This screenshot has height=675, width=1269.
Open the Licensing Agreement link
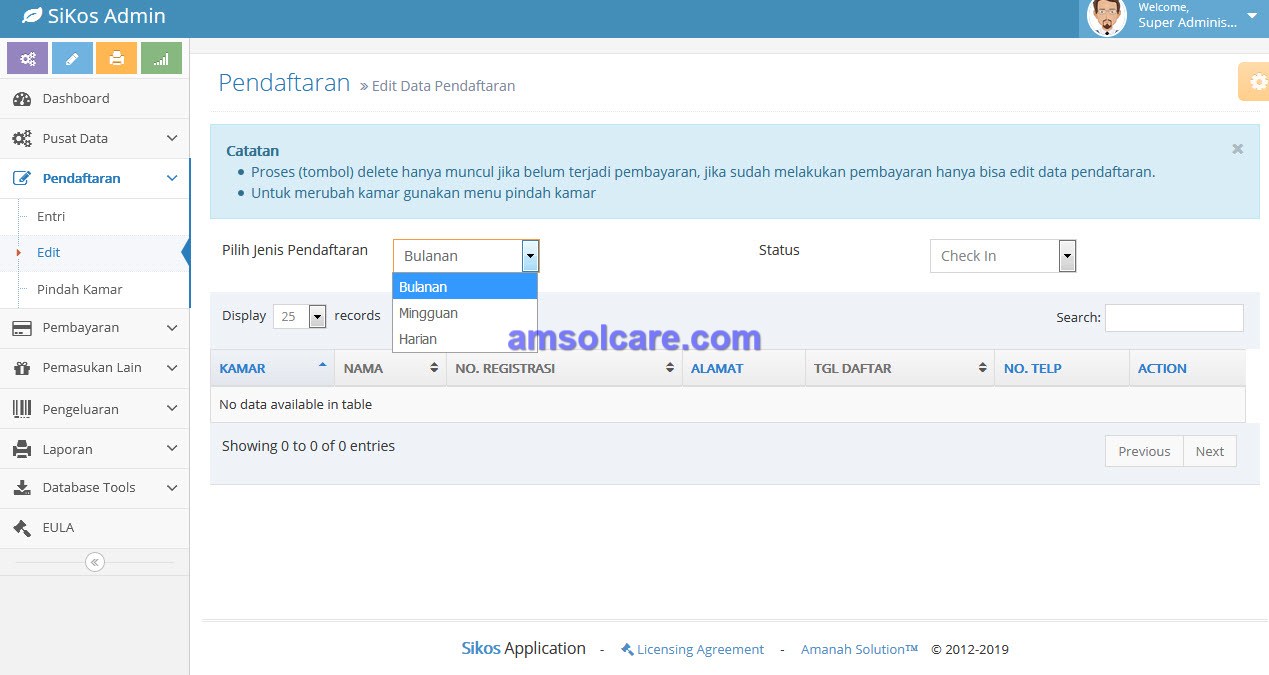point(700,649)
